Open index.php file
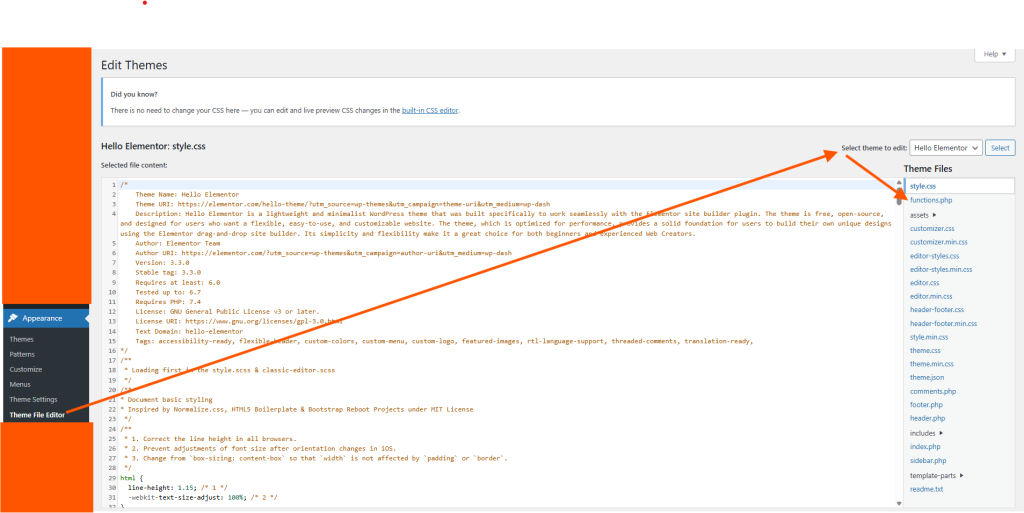Screen dimensions: 1024x513 click(x=925, y=446)
